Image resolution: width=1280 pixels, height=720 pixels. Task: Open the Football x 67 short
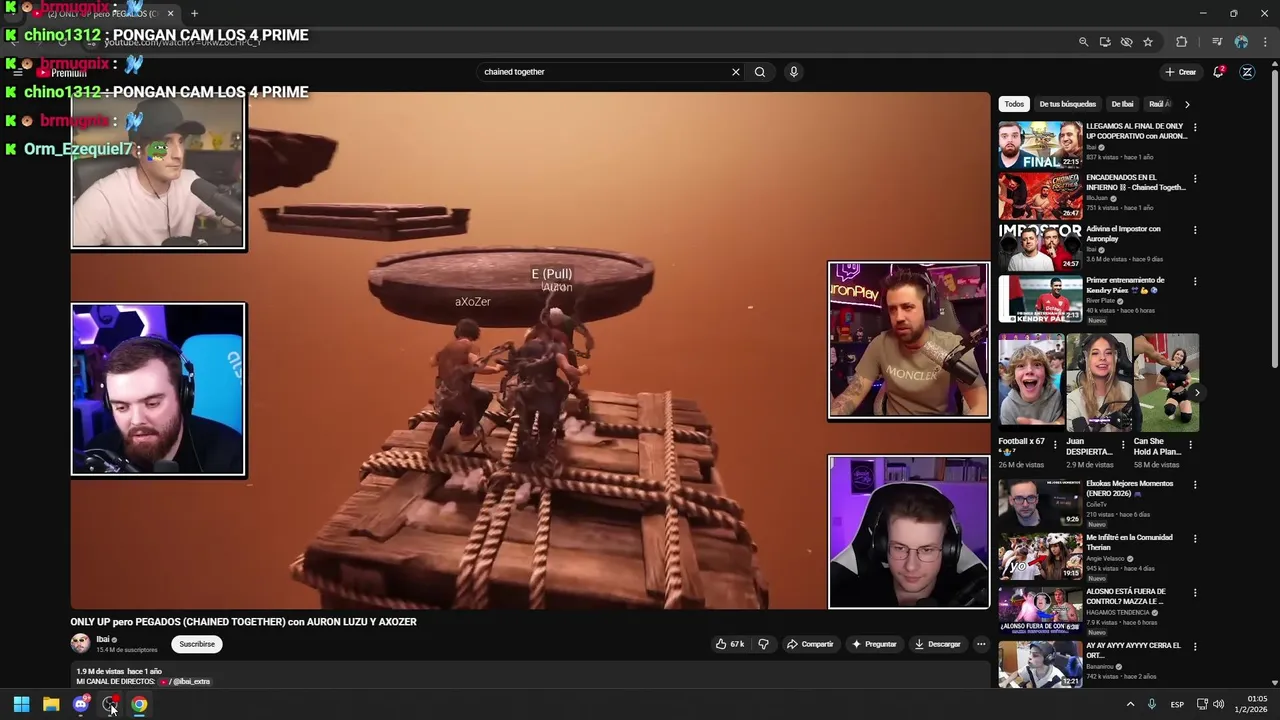pos(1031,383)
